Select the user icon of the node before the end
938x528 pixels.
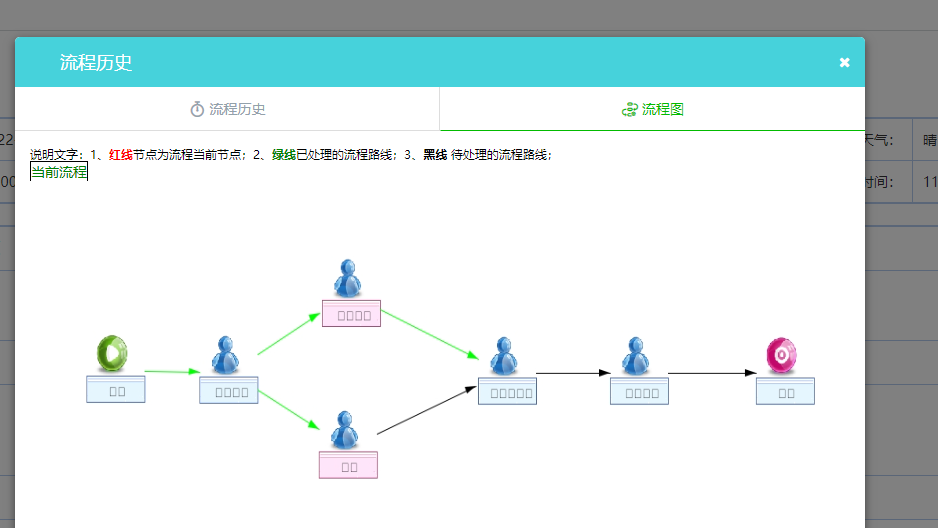click(635, 356)
